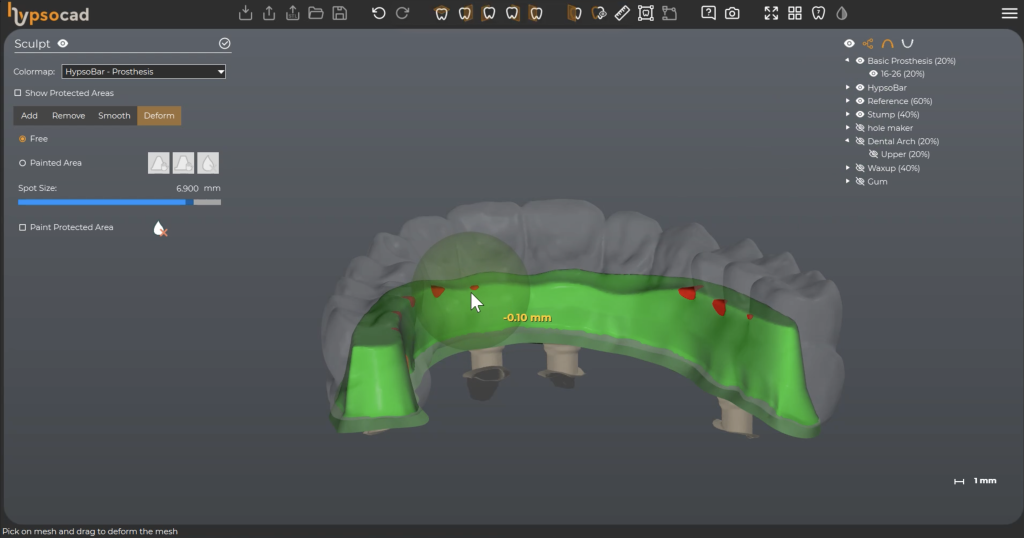Click the Spot Size slider track
1024x538 pixels.
[119, 202]
